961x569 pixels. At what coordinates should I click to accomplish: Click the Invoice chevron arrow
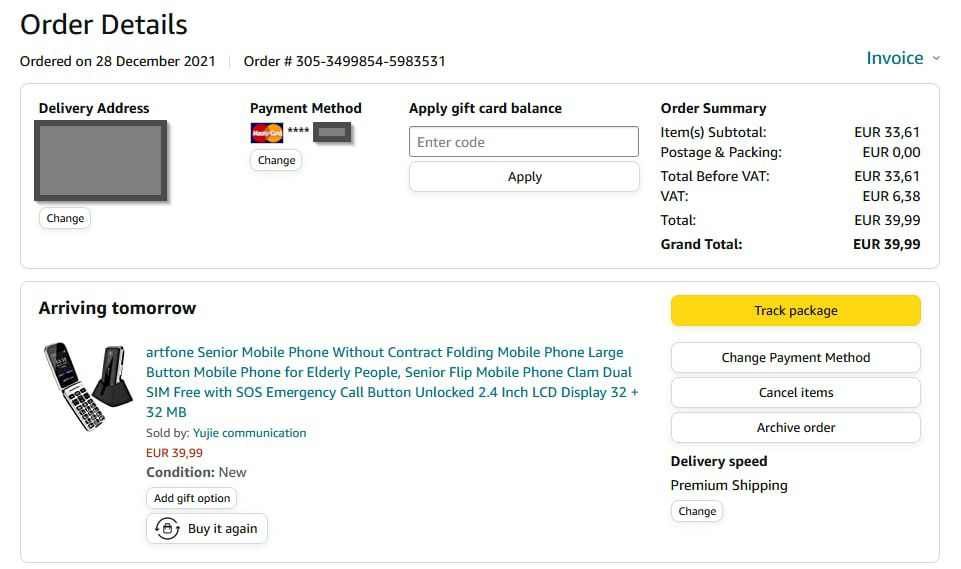click(x=936, y=59)
